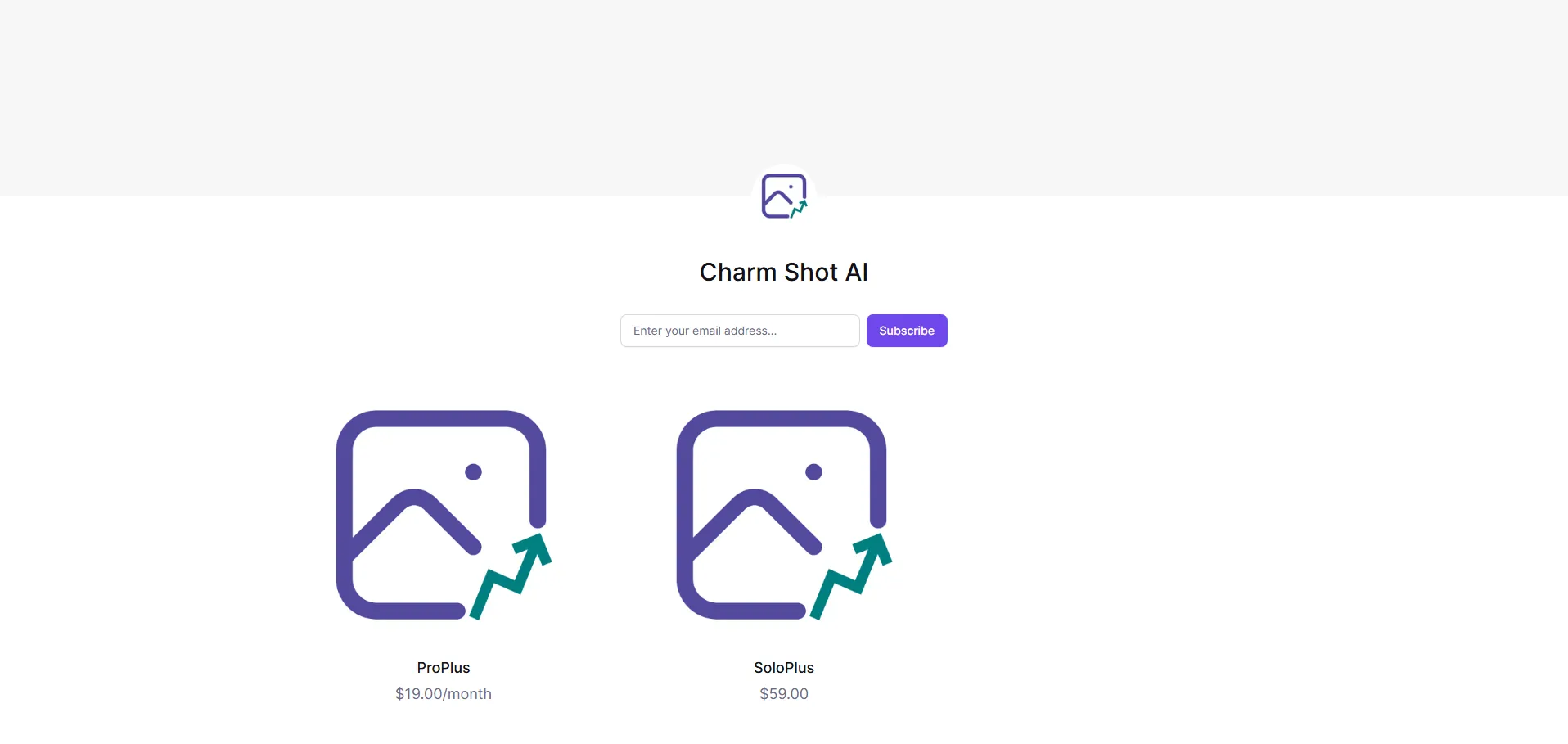Click the SoloPlus product image

(783, 515)
